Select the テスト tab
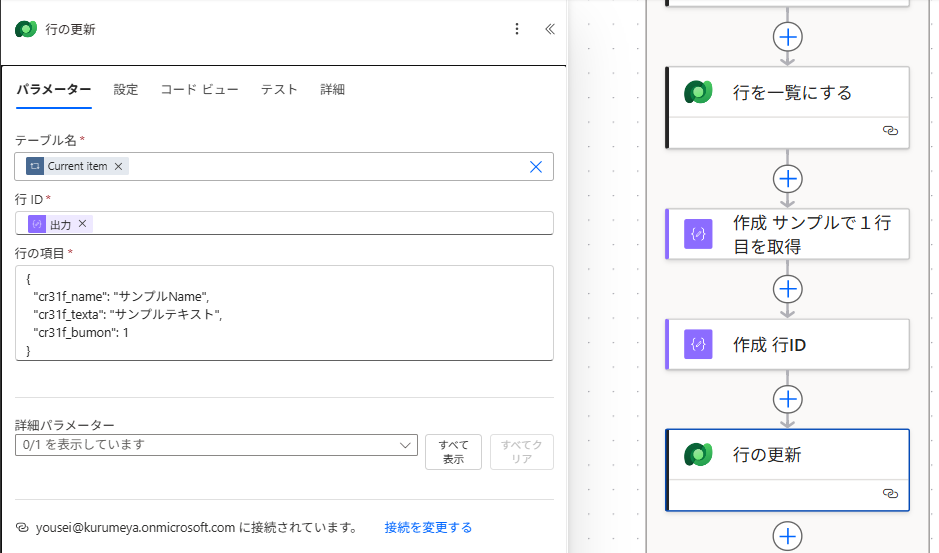Screen dimensions: 939x553 click(279, 89)
